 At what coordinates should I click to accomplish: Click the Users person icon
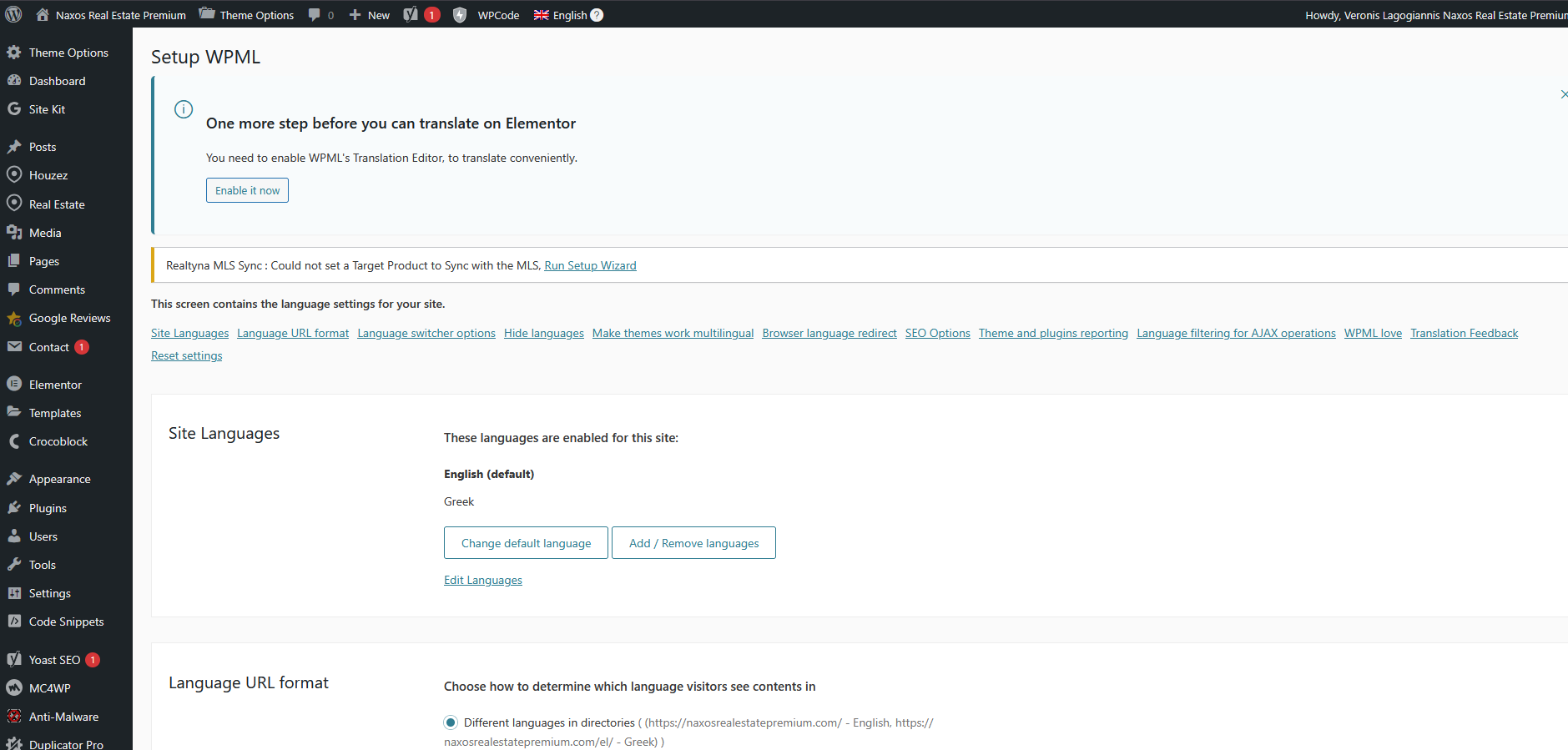(14, 536)
